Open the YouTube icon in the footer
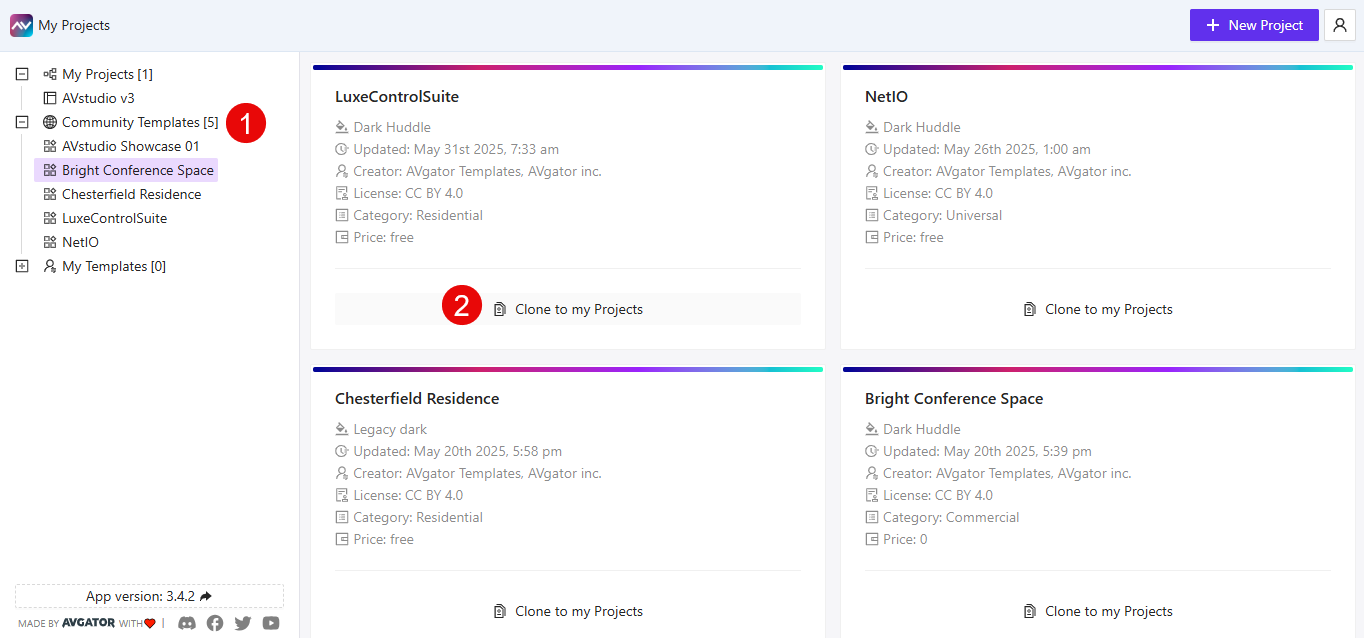1364x638 pixels. [270, 622]
